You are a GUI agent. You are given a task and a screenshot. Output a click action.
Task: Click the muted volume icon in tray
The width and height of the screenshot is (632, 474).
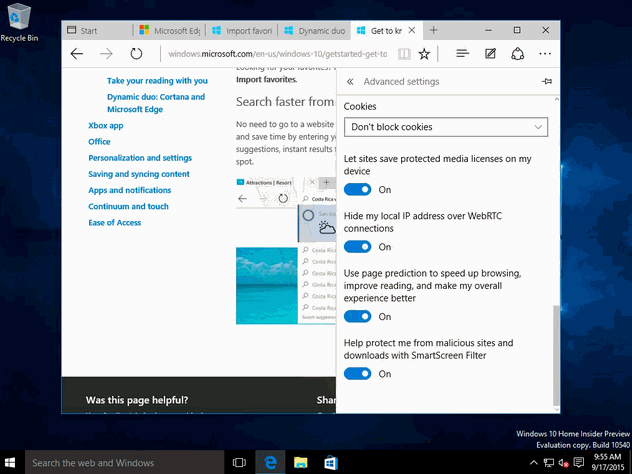point(563,462)
